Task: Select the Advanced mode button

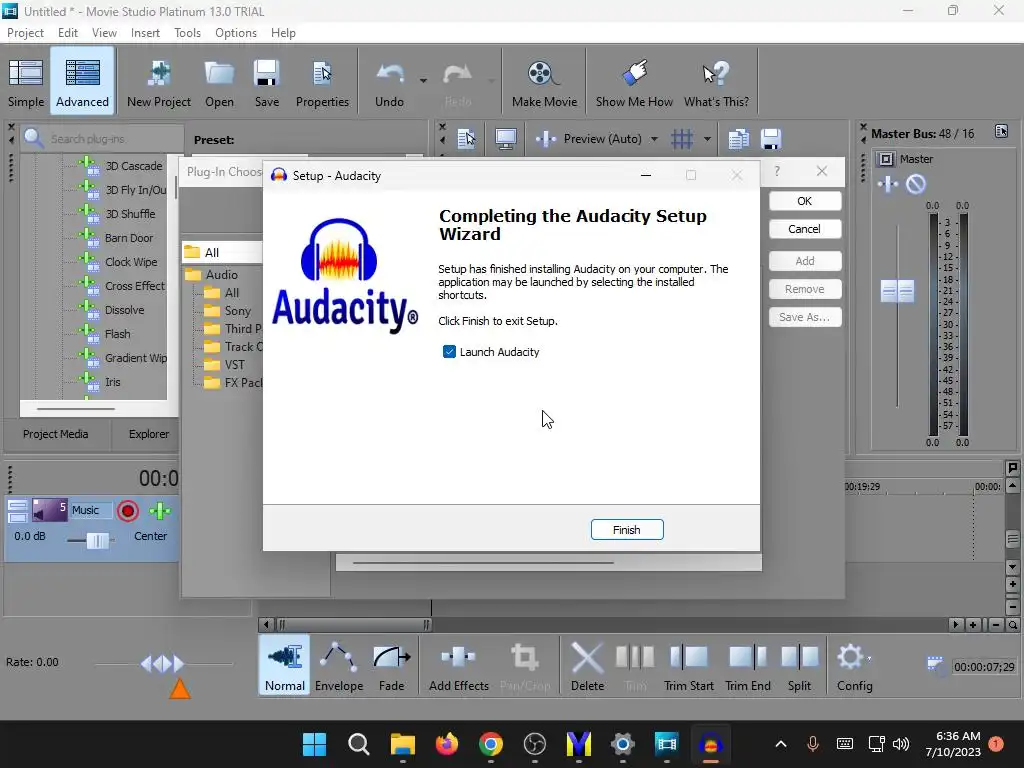Action: point(82,82)
